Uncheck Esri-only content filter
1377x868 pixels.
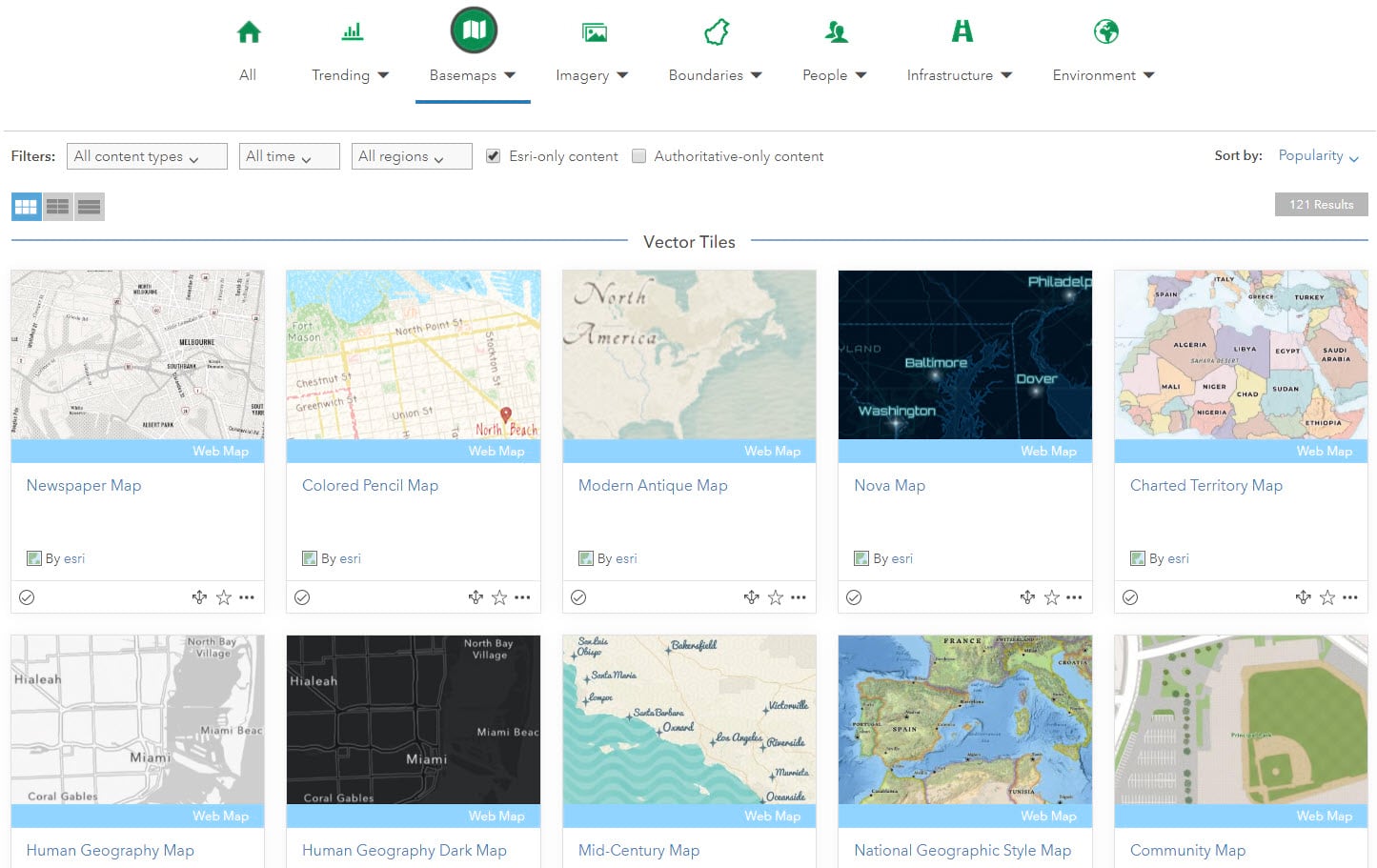tap(493, 155)
